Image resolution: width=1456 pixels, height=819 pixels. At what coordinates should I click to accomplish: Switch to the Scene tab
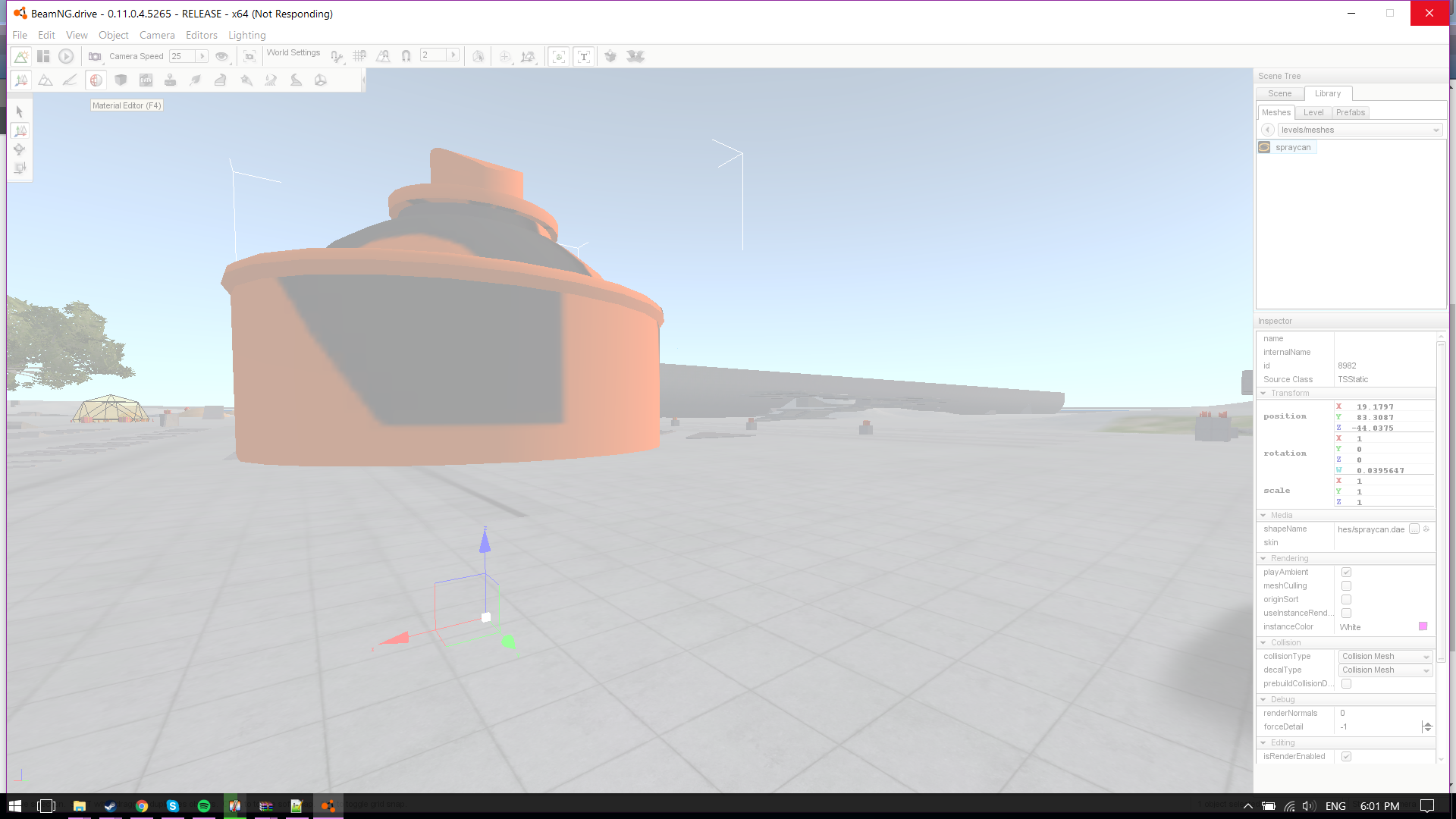1279,93
